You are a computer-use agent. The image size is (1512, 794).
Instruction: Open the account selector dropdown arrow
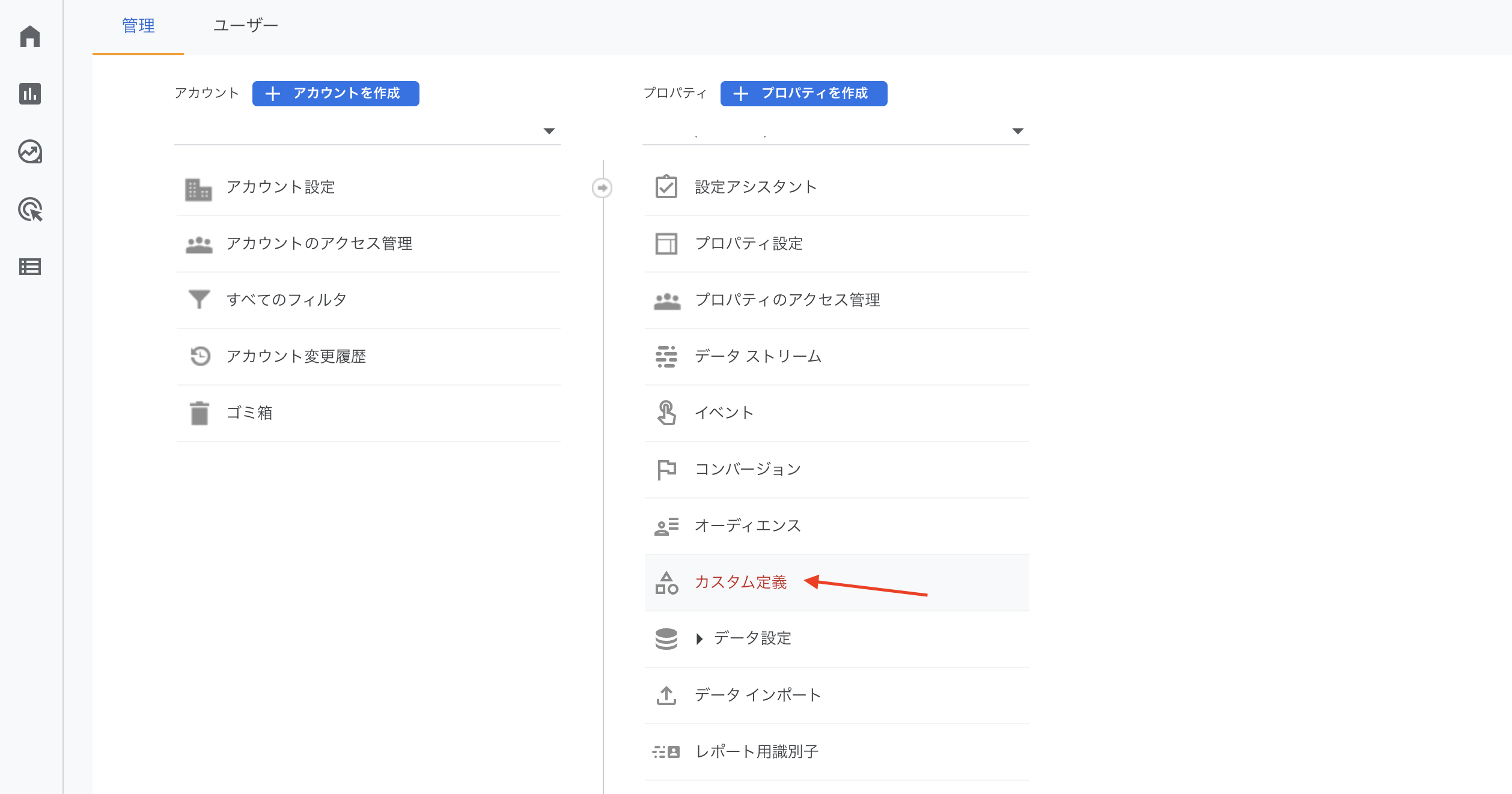pyautogui.click(x=549, y=131)
